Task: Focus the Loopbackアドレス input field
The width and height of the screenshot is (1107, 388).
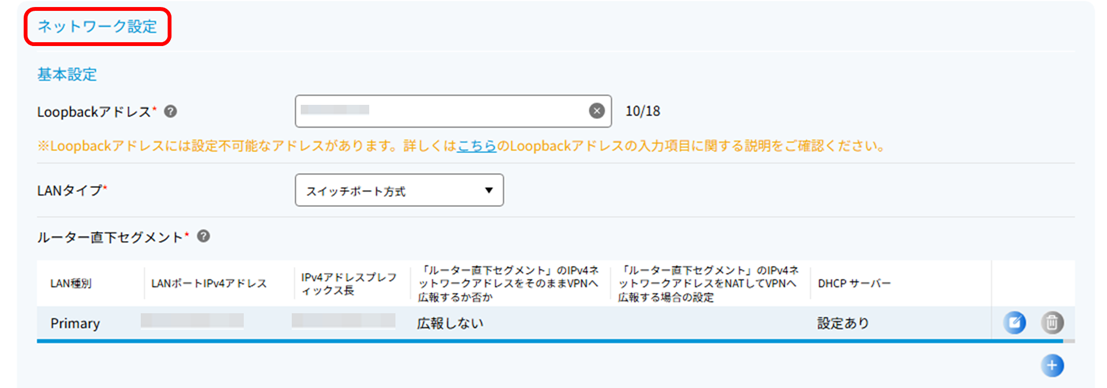Action: pyautogui.click(x=453, y=111)
